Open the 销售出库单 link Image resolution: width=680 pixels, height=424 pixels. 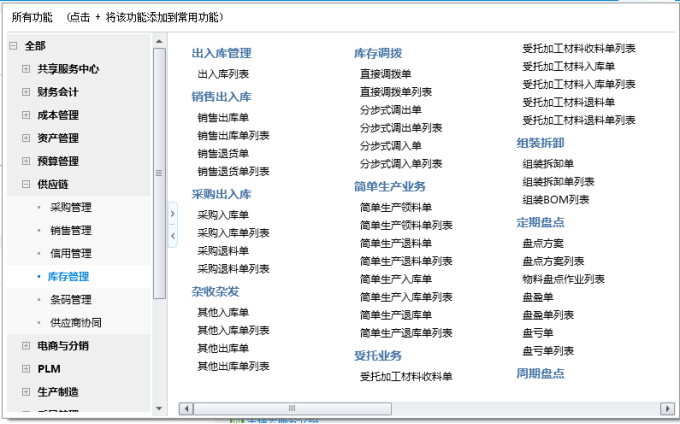(x=223, y=117)
